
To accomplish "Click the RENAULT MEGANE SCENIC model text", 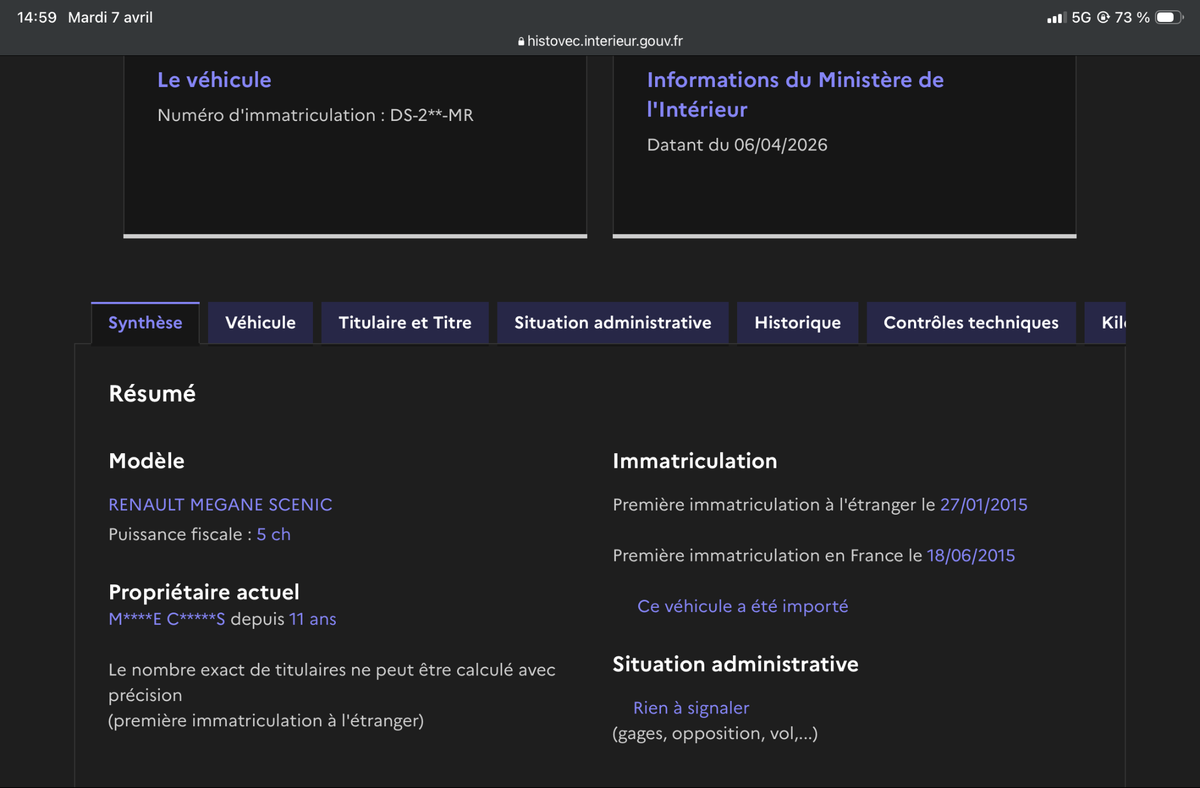I will coord(220,505).
